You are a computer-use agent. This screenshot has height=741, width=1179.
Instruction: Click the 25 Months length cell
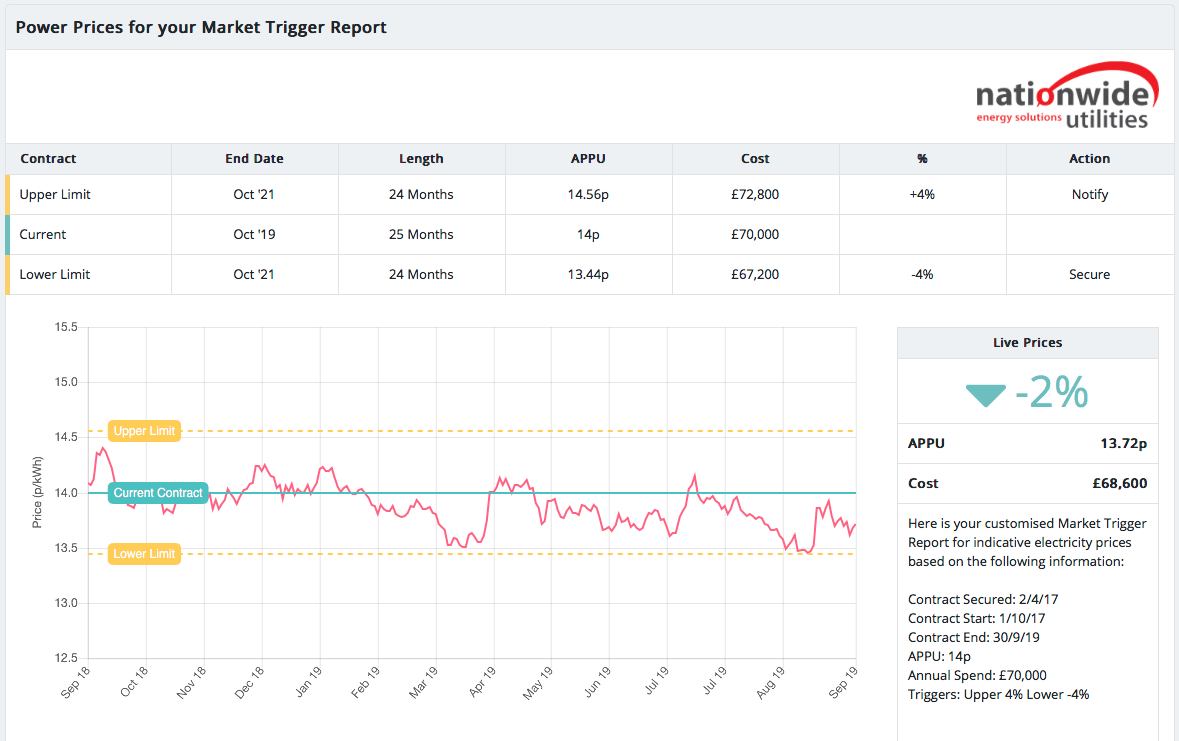(x=421, y=235)
